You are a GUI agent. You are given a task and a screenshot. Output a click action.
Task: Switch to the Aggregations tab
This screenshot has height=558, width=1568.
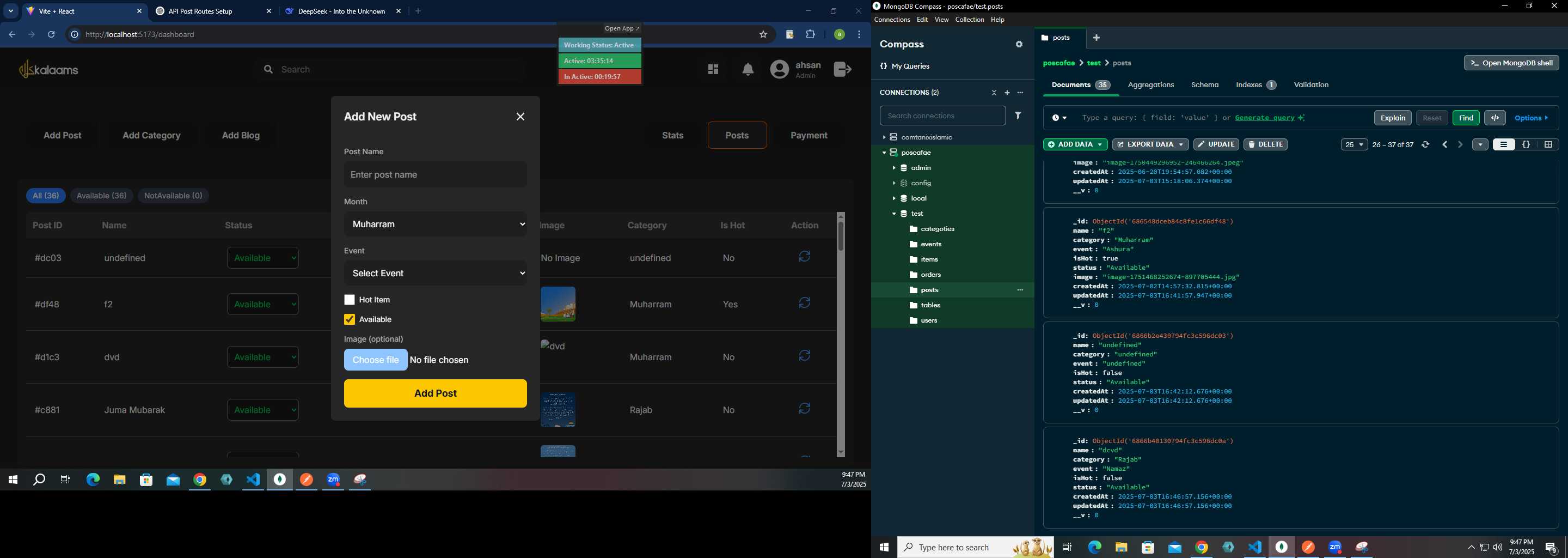coord(1150,84)
